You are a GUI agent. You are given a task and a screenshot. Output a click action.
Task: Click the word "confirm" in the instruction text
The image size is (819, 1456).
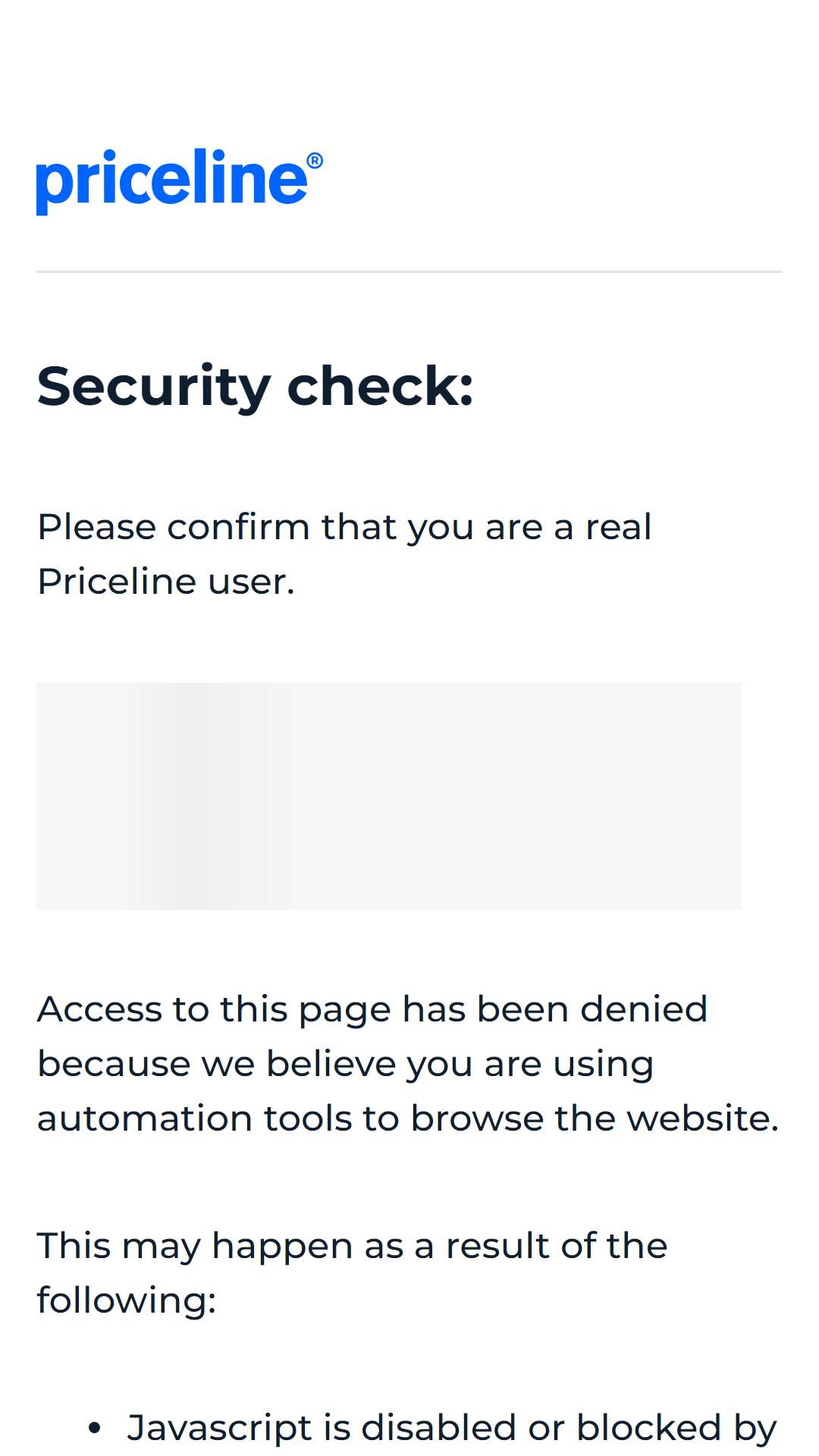tap(238, 527)
